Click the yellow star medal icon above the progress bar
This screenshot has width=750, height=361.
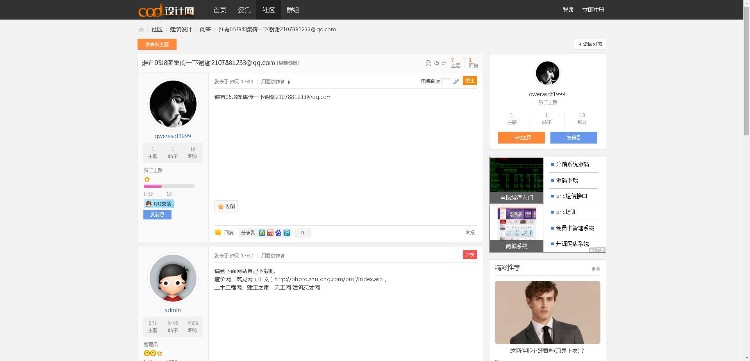[x=147, y=179]
